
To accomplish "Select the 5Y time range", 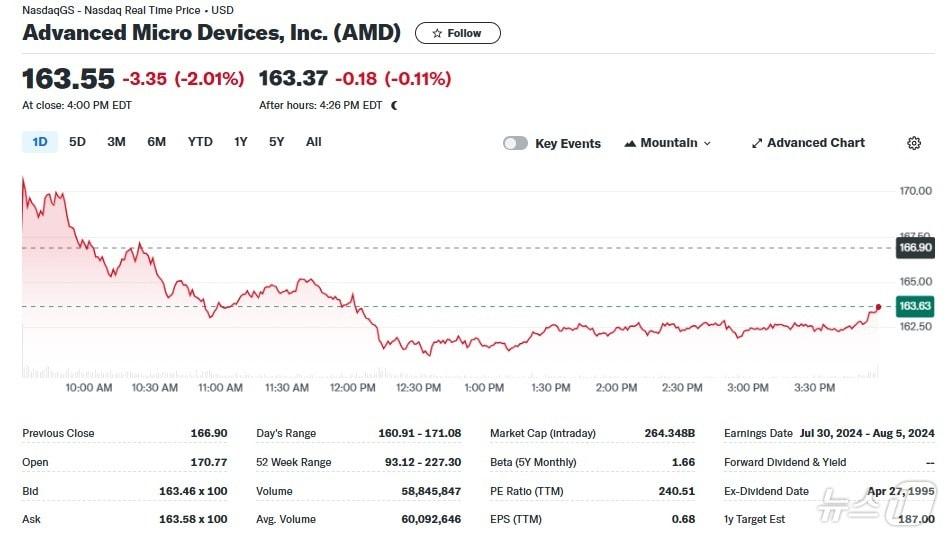I will (x=276, y=142).
